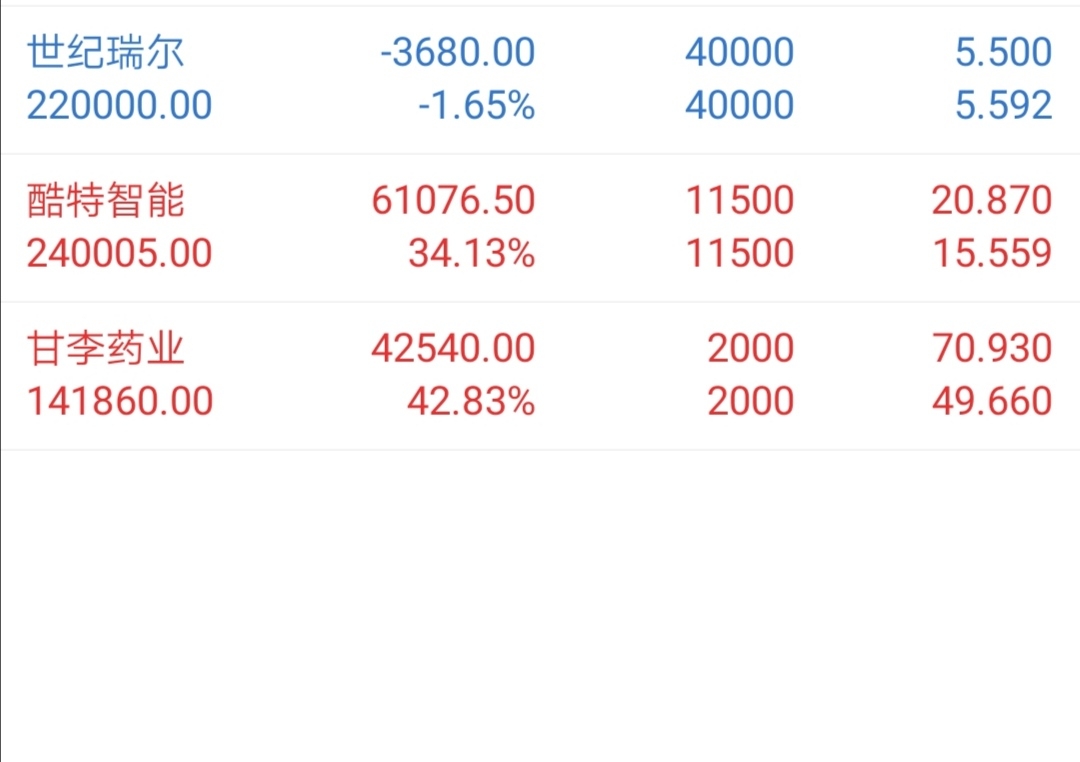Screen dimensions: 1080x762
Task: Tap the 42.83% profit percentage
Action: 471,401
